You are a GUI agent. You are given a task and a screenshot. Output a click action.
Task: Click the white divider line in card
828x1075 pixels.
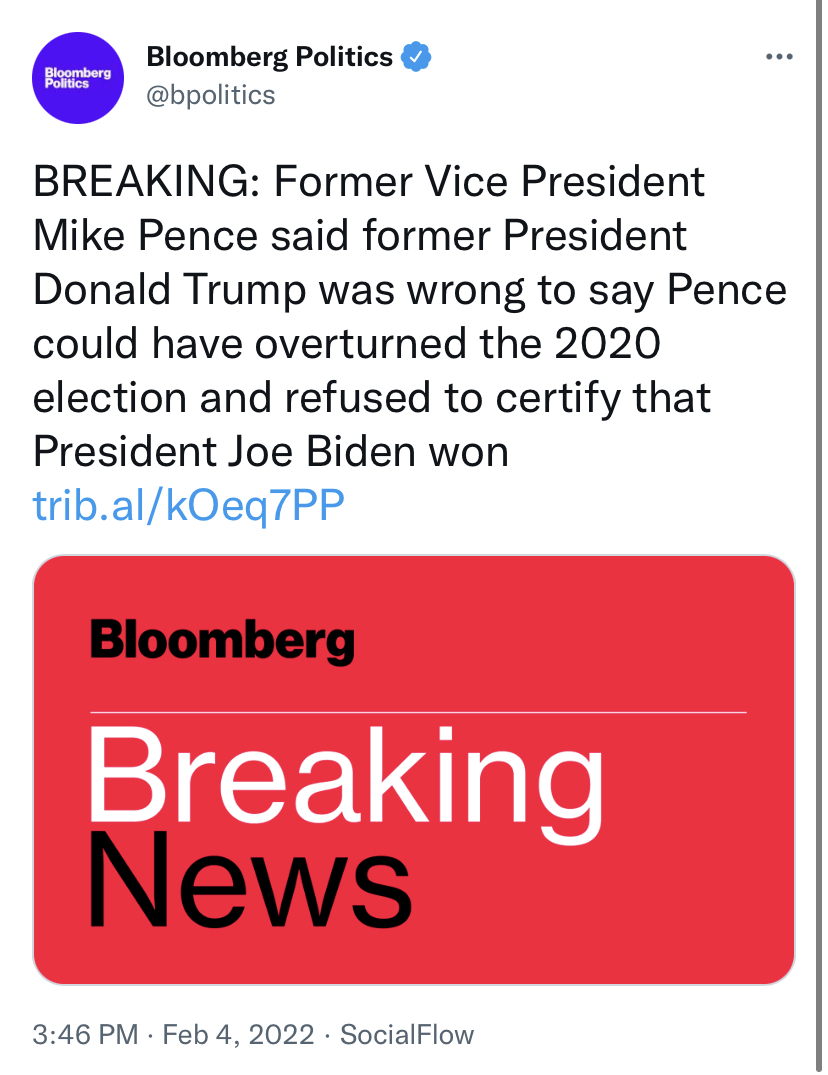pyautogui.click(x=418, y=712)
